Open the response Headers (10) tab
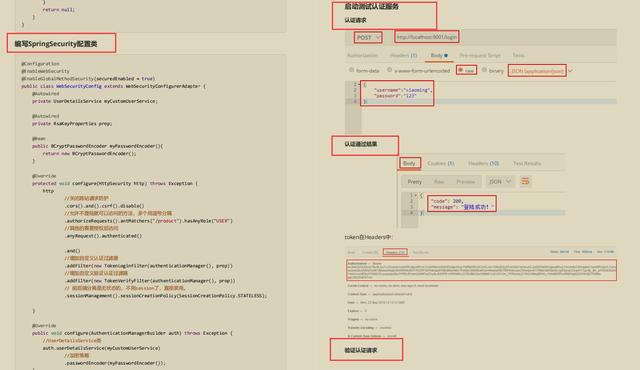Viewport: 640px width, 370px height. [x=483, y=163]
